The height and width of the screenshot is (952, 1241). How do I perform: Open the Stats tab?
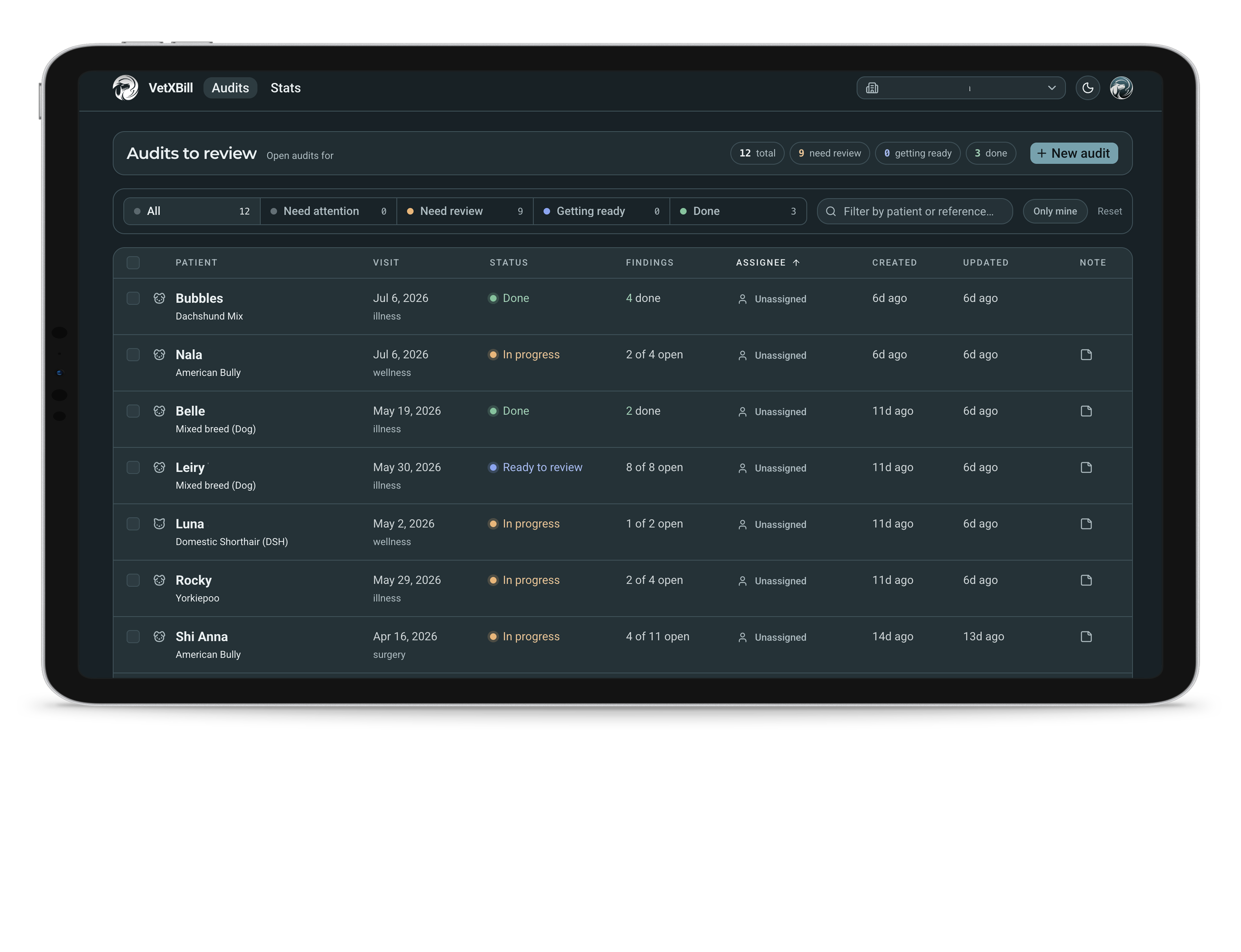[x=286, y=88]
